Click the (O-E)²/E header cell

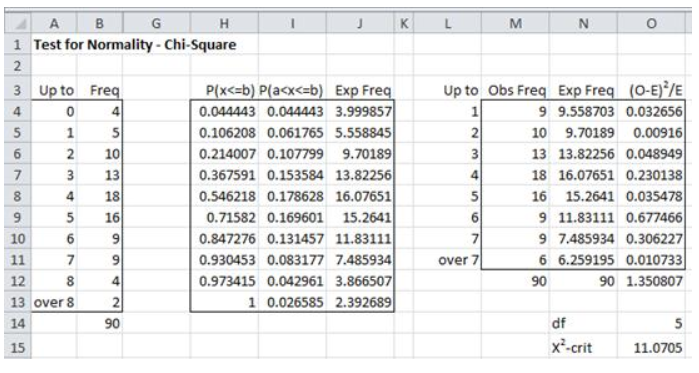point(651,90)
